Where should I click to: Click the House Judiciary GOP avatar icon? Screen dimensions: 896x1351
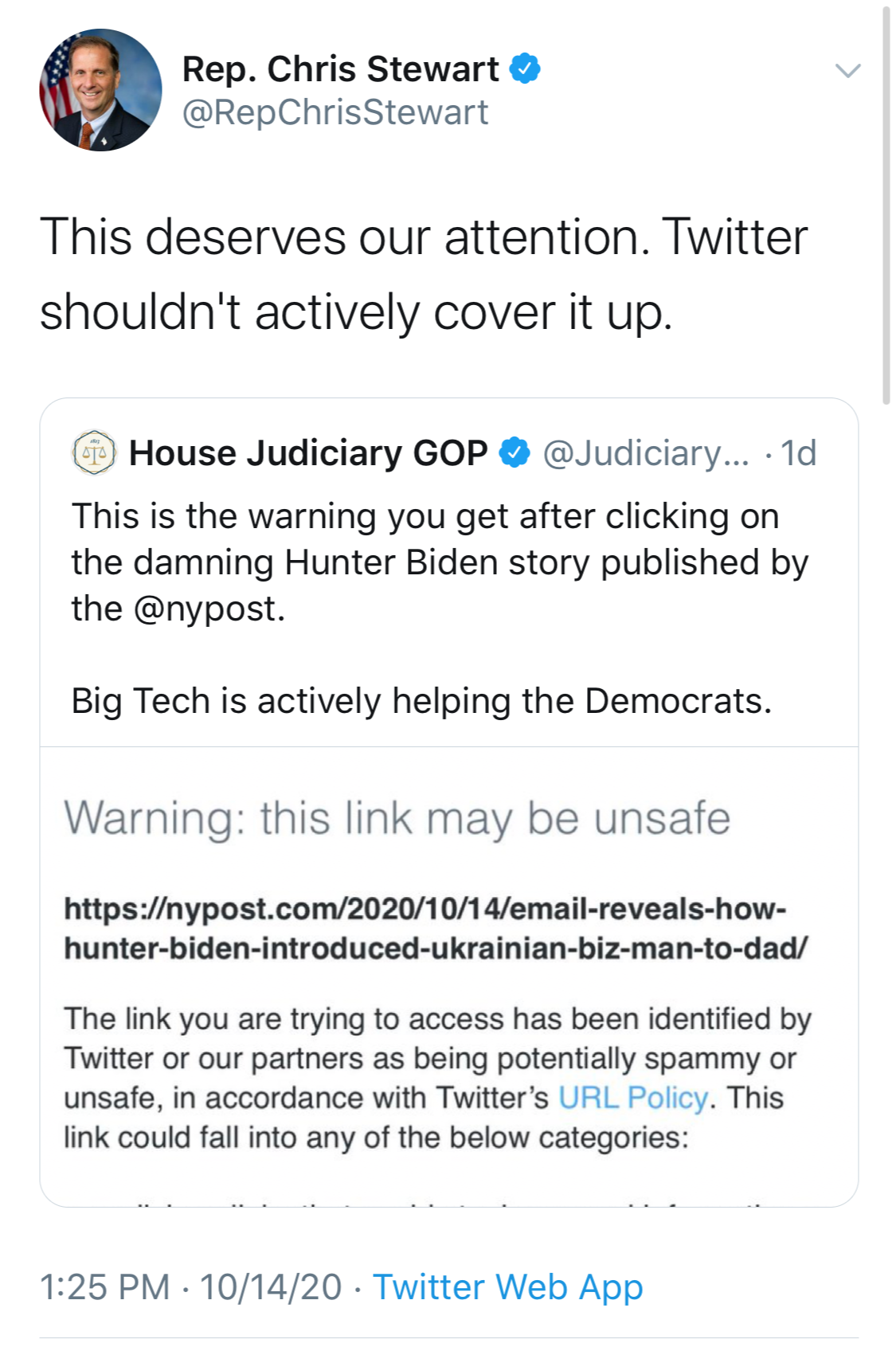94,453
